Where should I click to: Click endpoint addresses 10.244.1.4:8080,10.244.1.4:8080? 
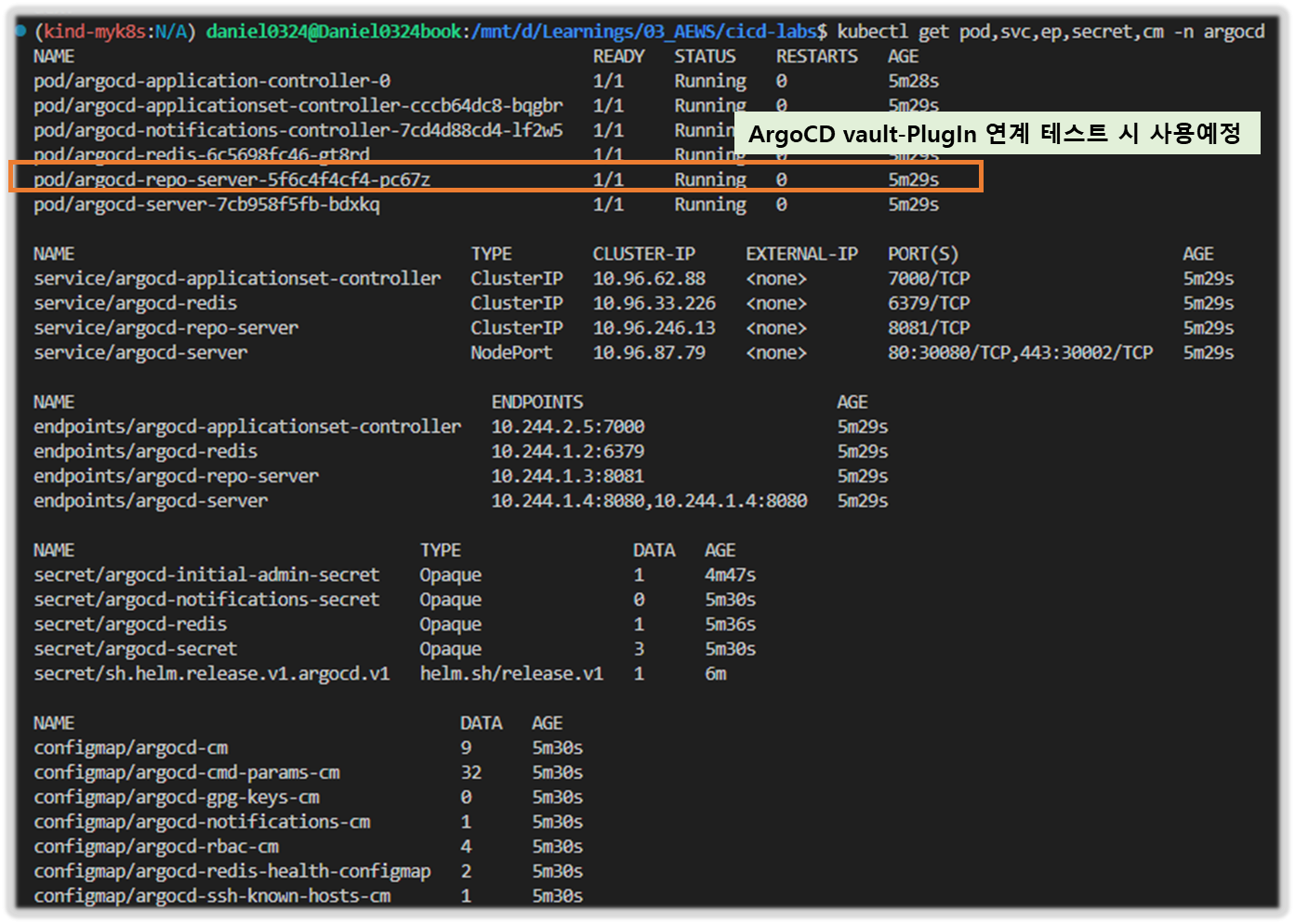649,501
